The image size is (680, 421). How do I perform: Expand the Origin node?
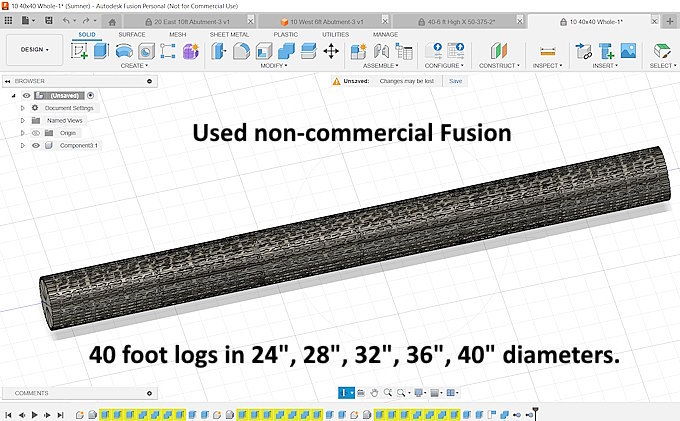click(23, 133)
